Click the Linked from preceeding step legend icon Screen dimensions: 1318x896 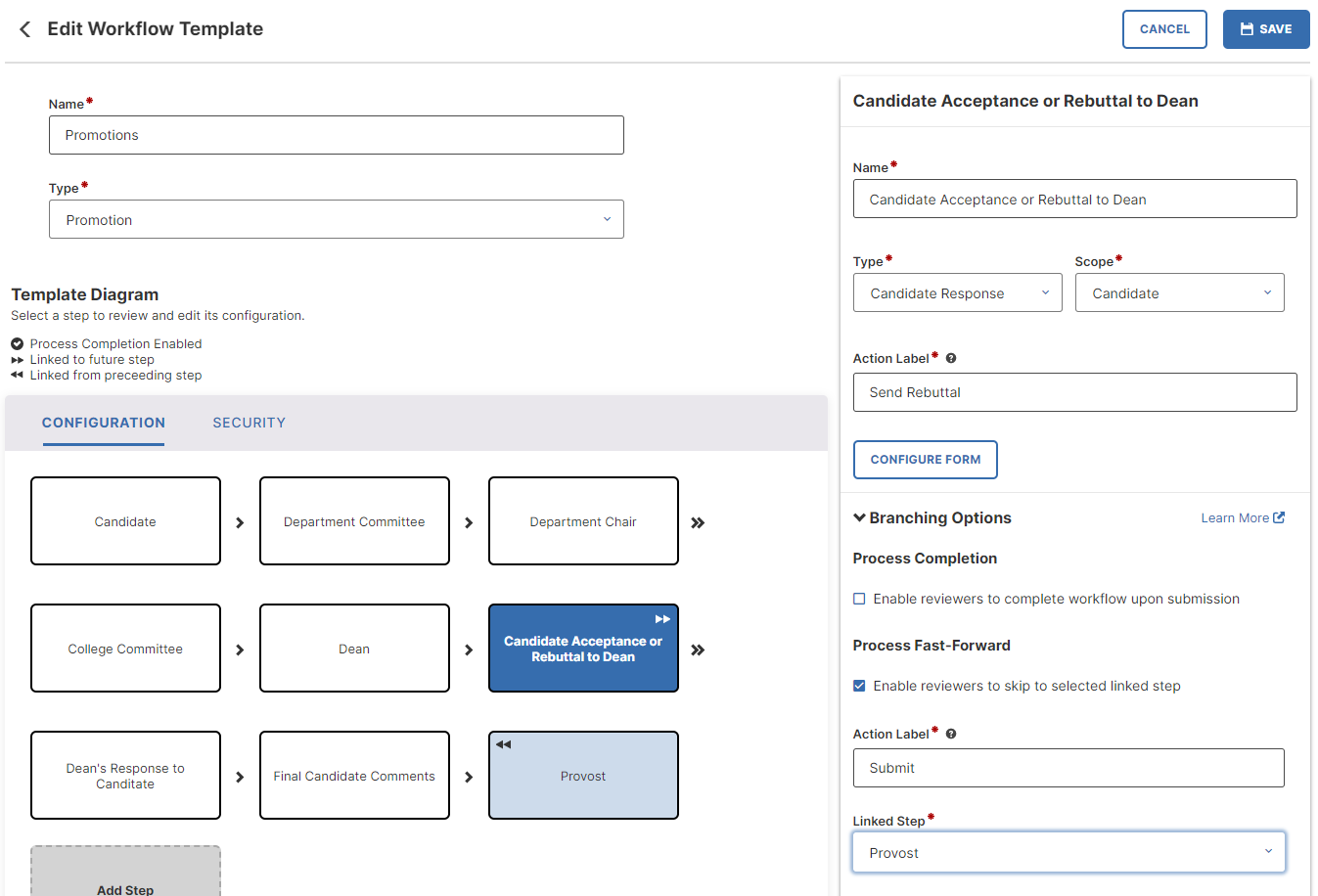point(18,375)
